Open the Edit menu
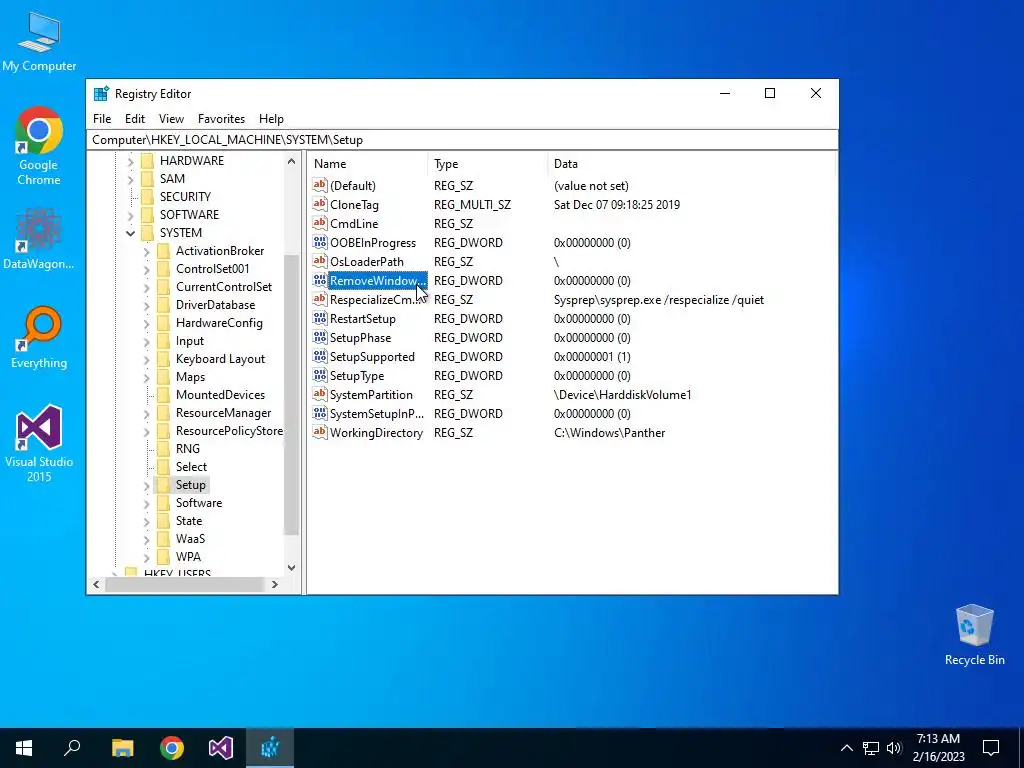The width and height of the screenshot is (1024, 768). (135, 119)
